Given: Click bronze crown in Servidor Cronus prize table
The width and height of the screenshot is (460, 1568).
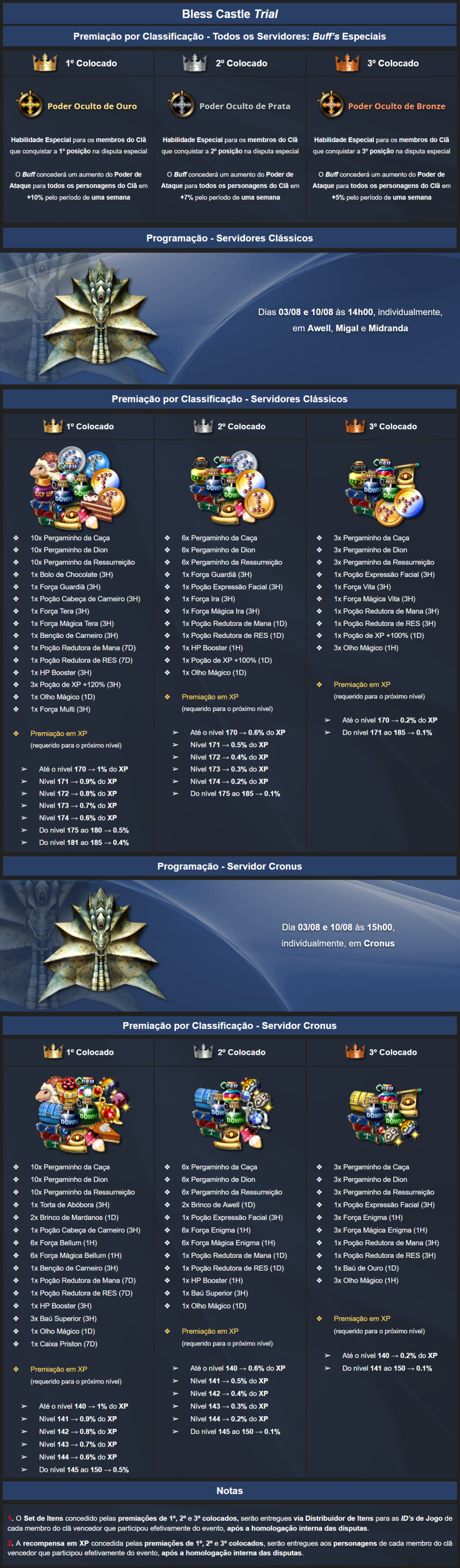Looking at the screenshot, I should pyautogui.click(x=355, y=1051).
